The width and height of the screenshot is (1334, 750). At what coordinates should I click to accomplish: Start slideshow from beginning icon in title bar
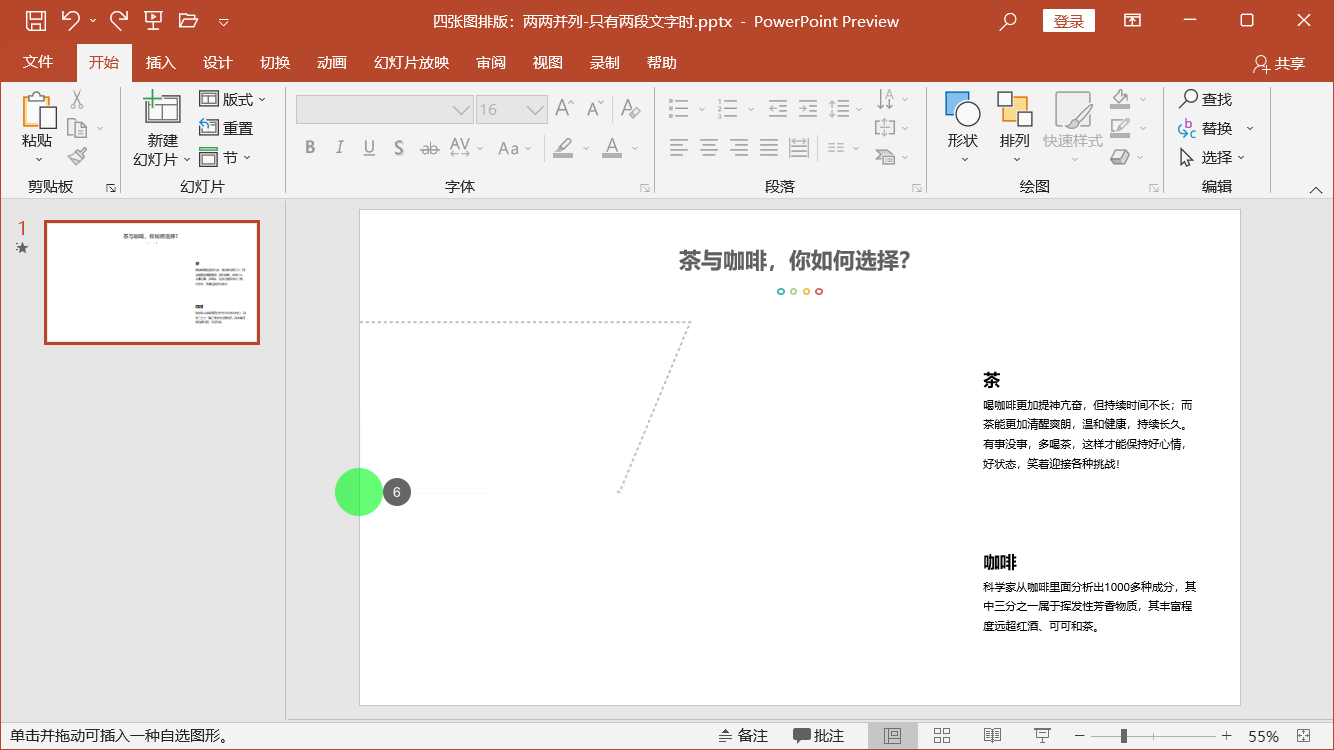[153, 21]
